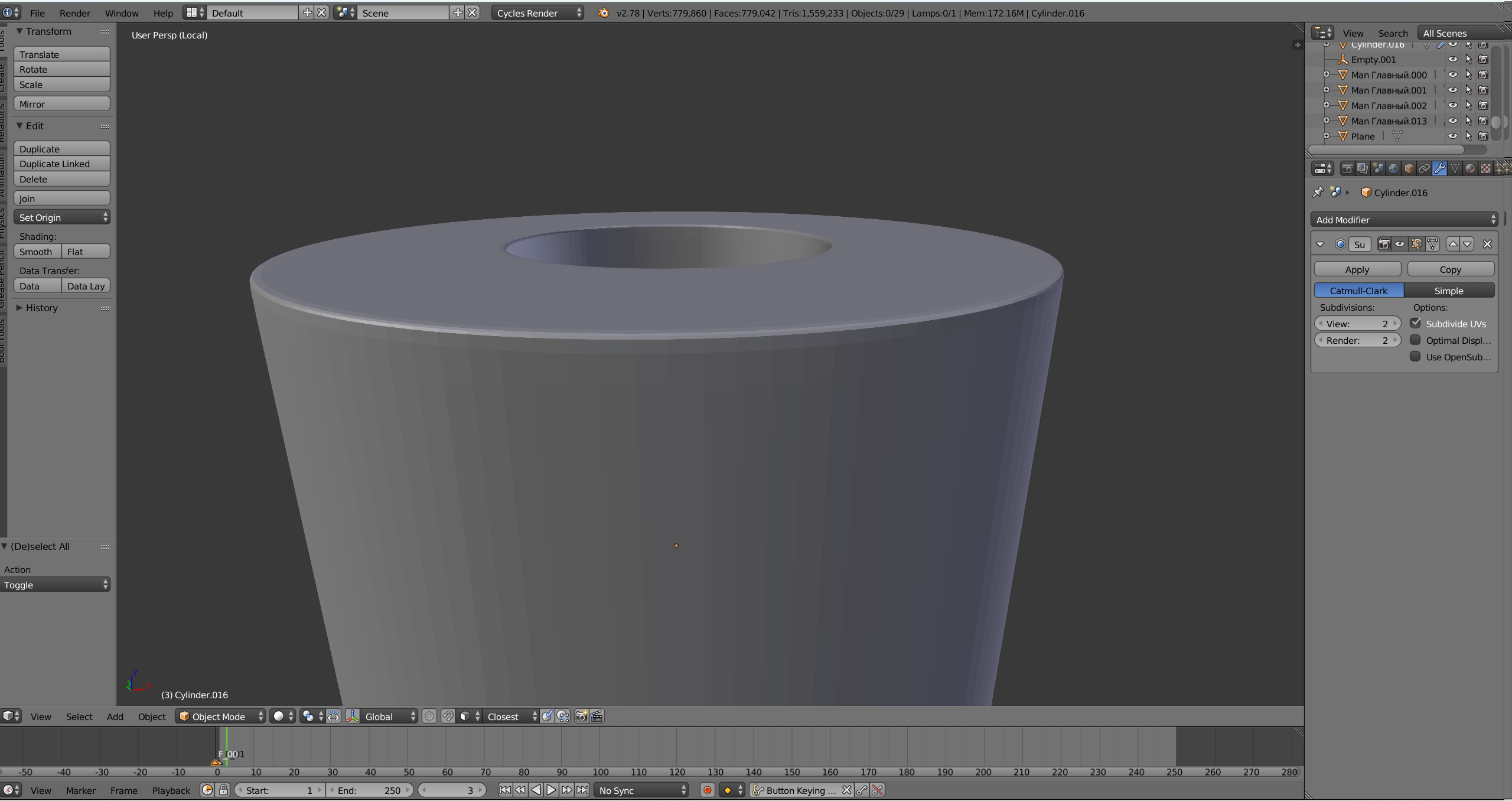
Task: Enable the Optimal Display checkbox
Action: 1415,340
